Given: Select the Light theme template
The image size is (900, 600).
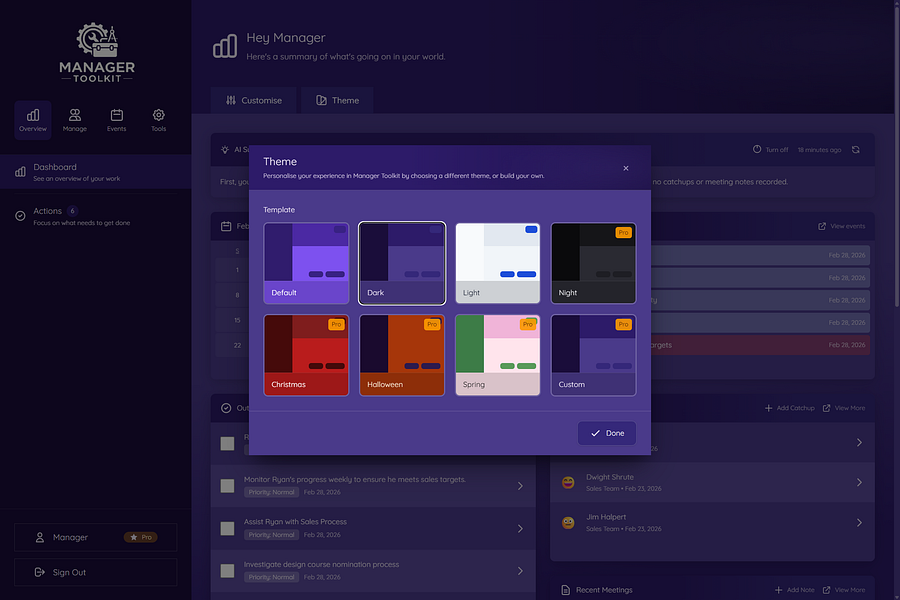Looking at the screenshot, I should [x=497, y=262].
